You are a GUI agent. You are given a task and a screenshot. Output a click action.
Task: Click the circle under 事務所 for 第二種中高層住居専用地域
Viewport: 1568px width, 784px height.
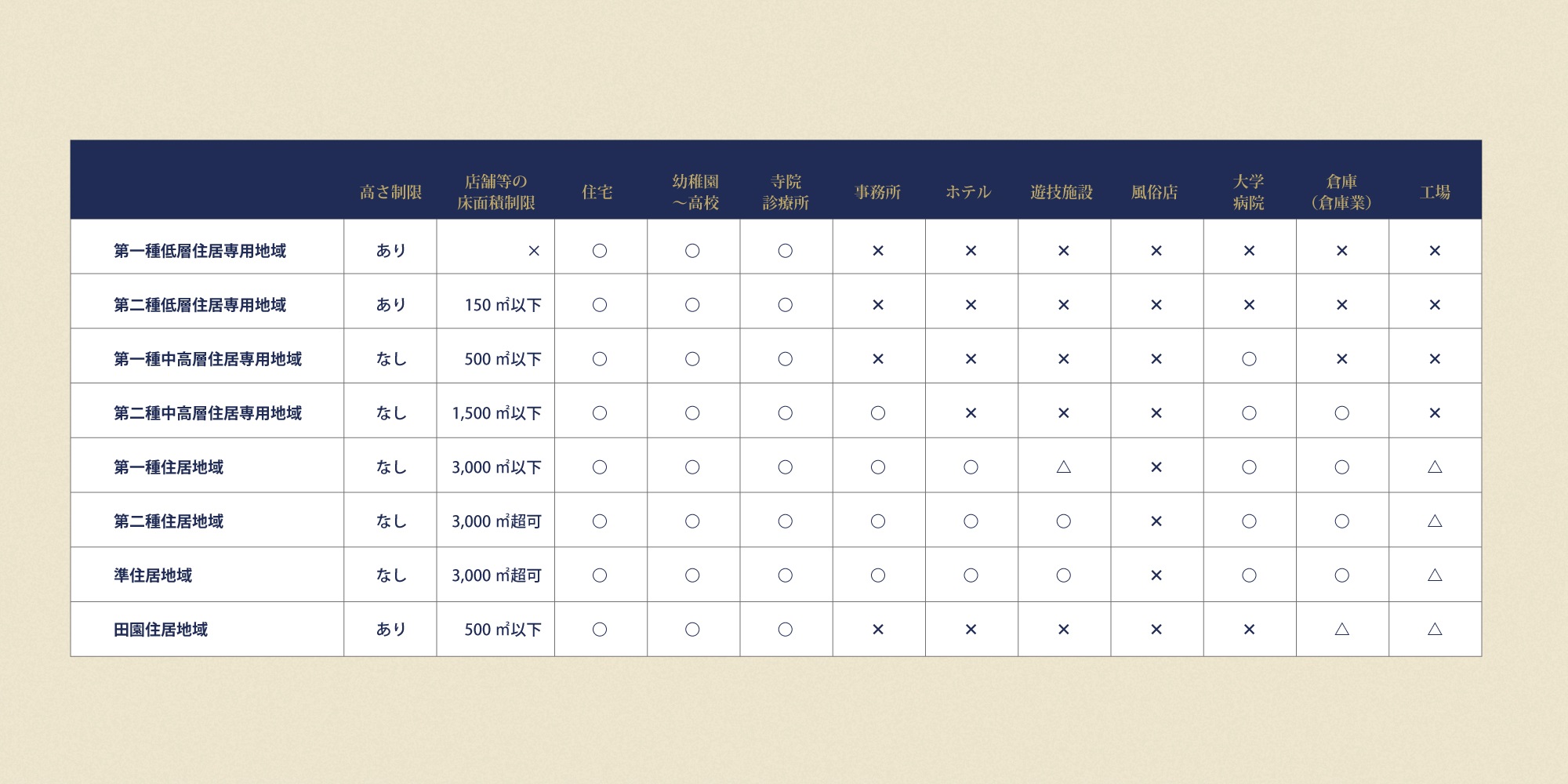point(878,413)
